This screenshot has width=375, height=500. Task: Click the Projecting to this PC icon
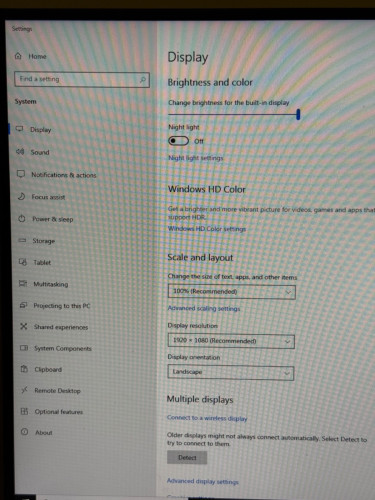point(23,305)
